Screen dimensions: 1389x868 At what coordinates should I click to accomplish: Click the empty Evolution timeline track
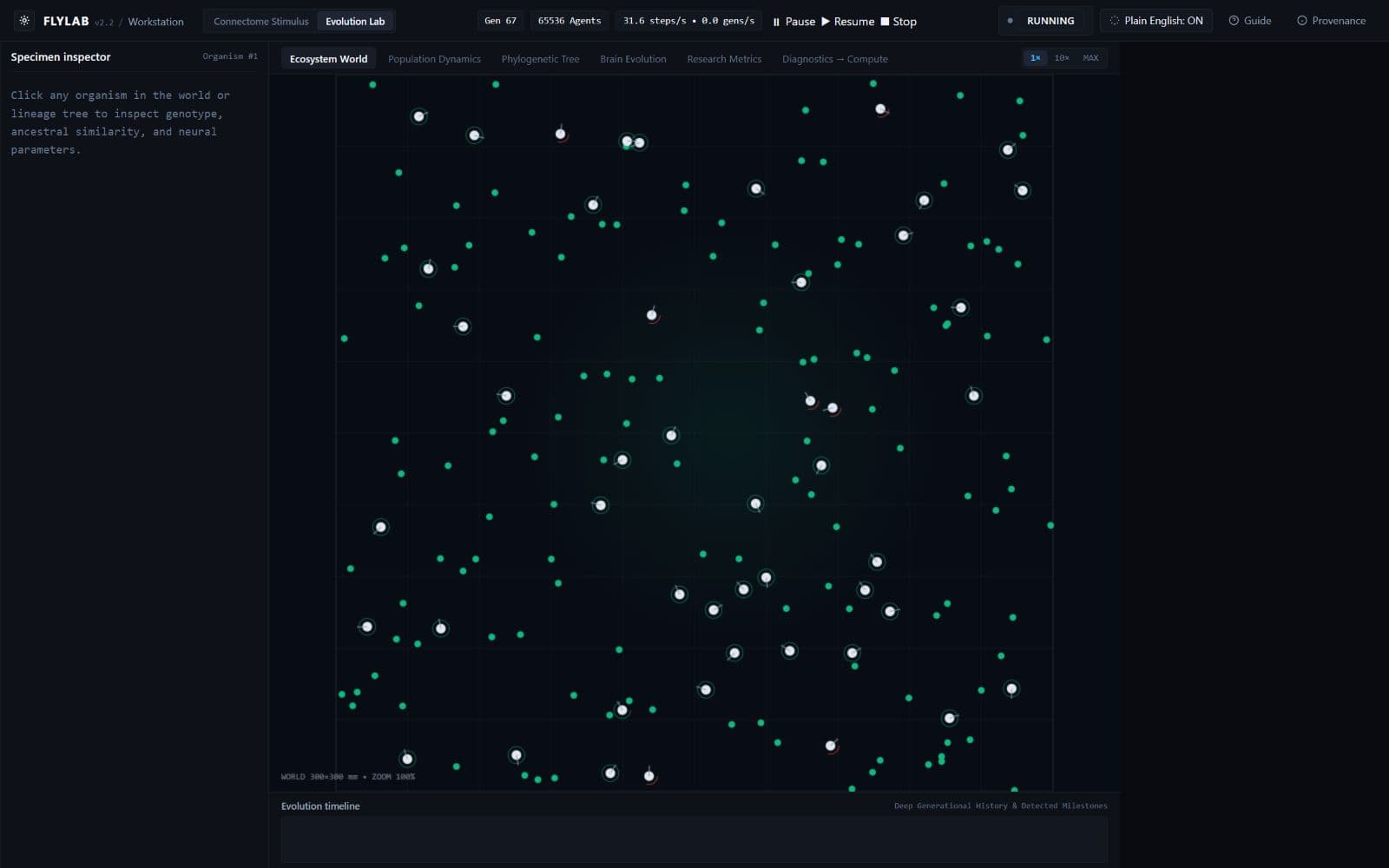(x=694, y=839)
